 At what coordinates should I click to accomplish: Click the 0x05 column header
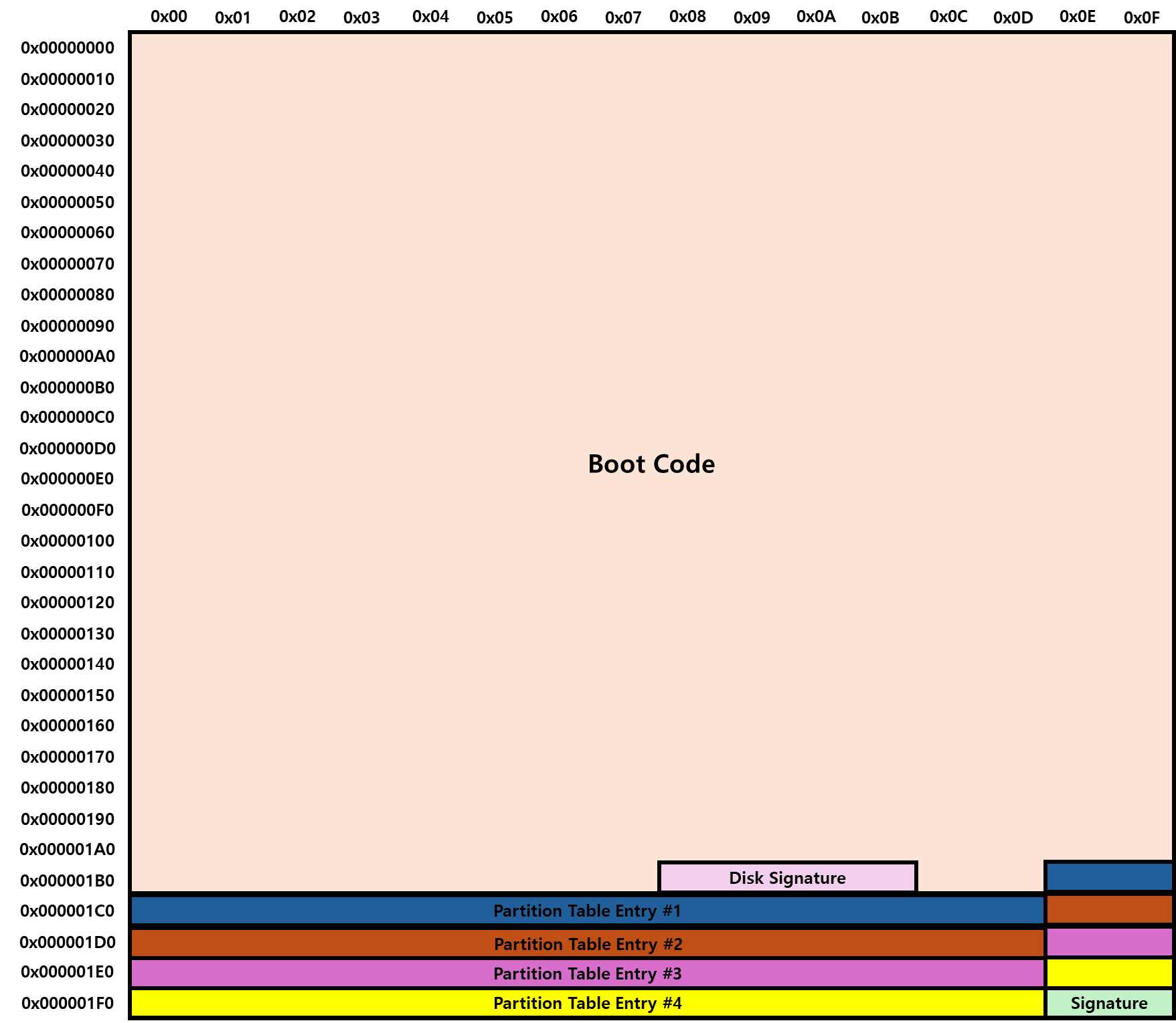(x=495, y=18)
